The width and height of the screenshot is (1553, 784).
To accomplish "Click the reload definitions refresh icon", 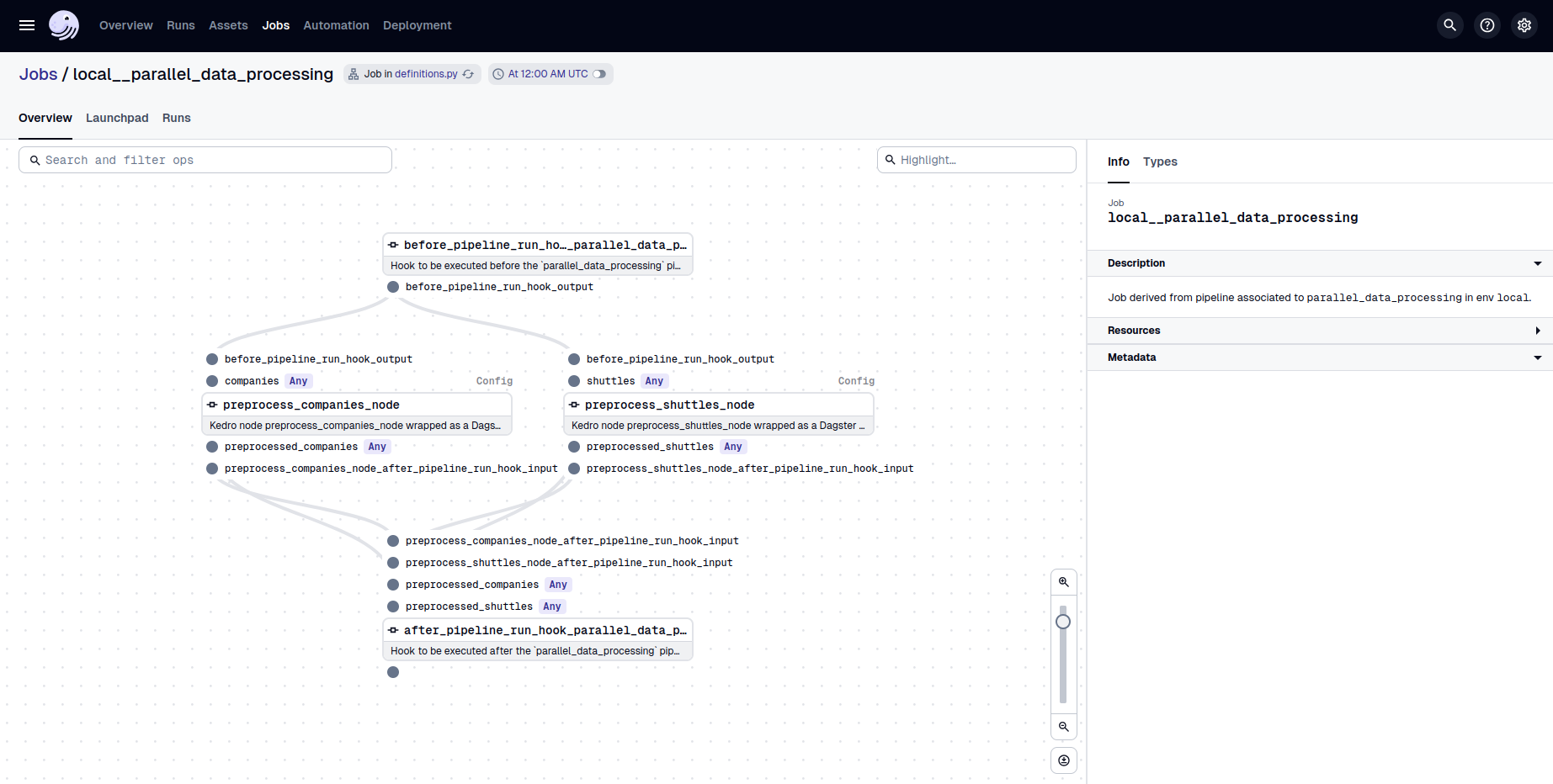I will pos(468,74).
